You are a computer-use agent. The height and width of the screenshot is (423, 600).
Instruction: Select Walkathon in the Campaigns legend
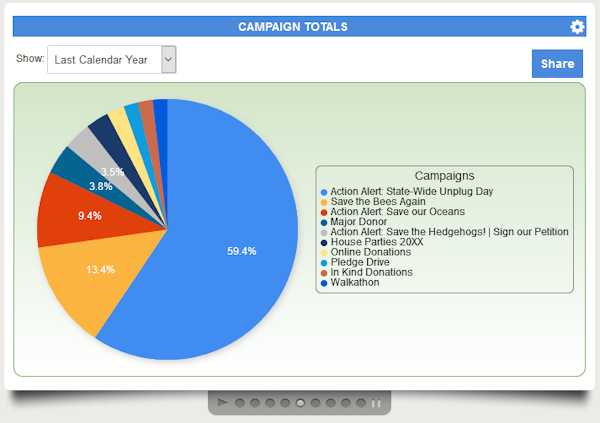(357, 282)
